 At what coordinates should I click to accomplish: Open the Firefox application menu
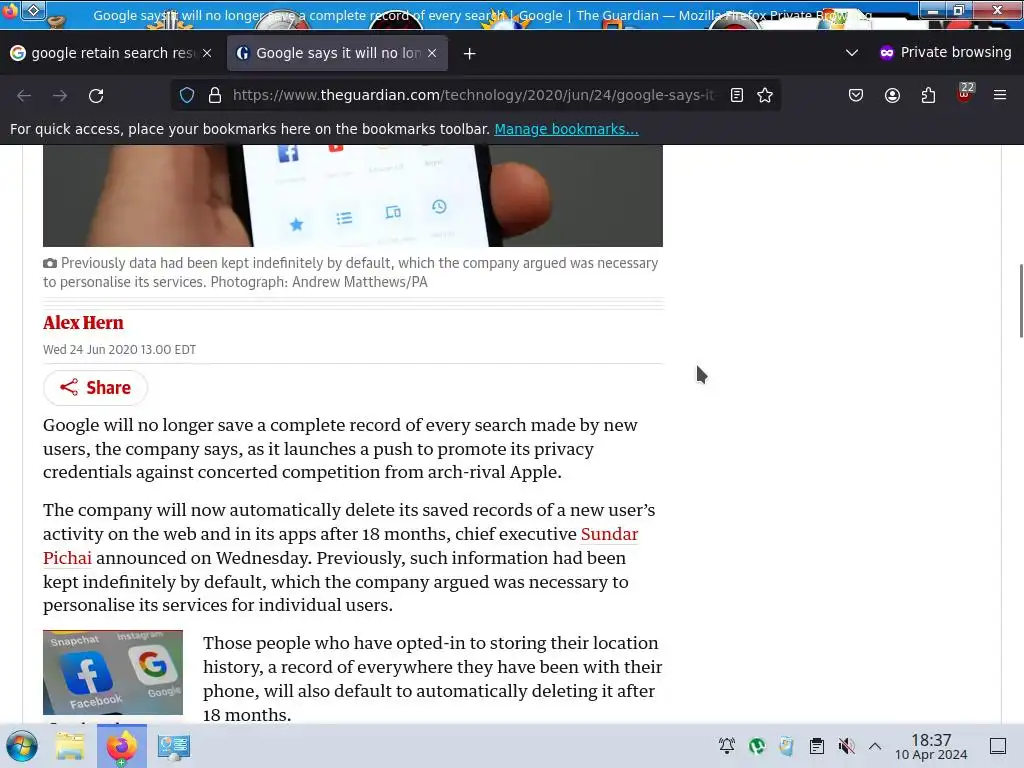[1000, 95]
